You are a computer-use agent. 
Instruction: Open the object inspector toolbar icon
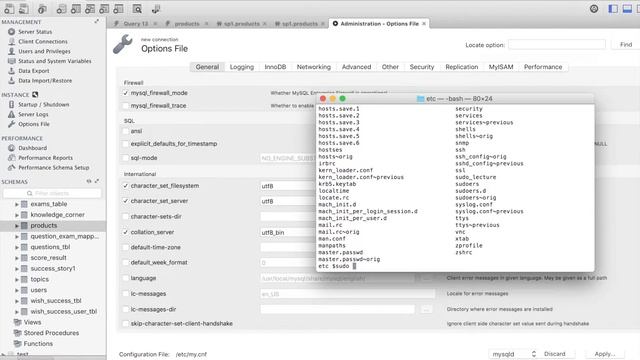click(42, 9)
